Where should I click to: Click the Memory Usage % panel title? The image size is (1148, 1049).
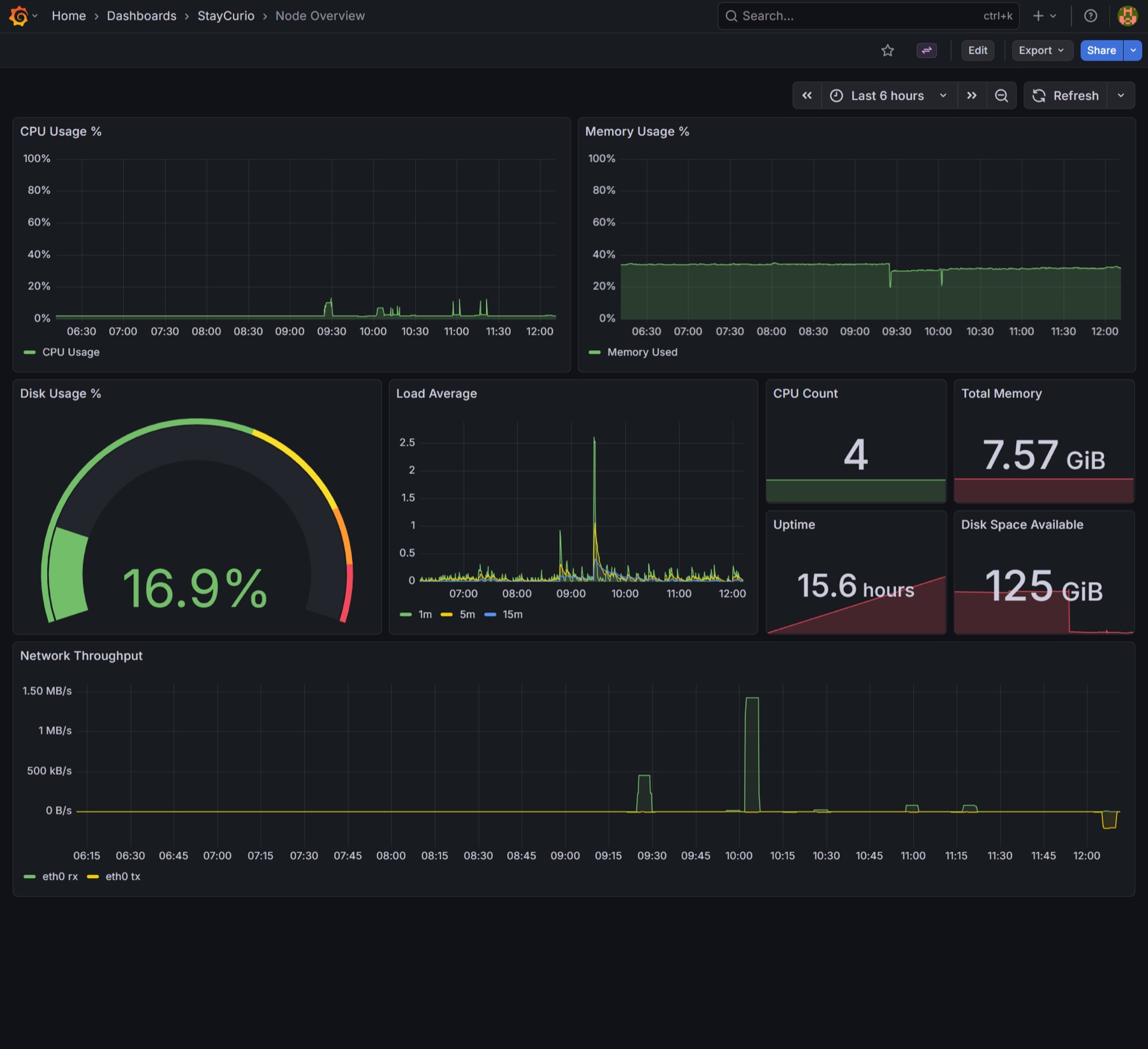pos(637,131)
